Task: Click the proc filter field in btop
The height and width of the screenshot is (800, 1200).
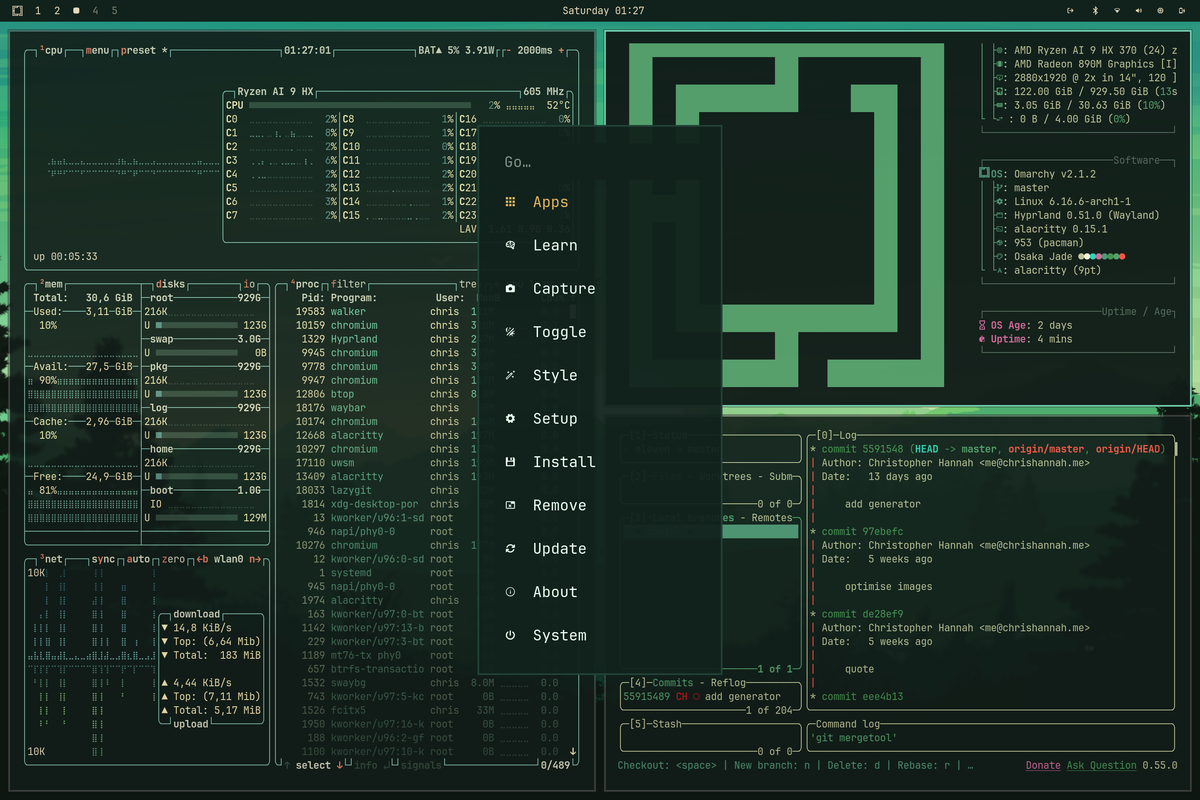Action: coord(349,284)
